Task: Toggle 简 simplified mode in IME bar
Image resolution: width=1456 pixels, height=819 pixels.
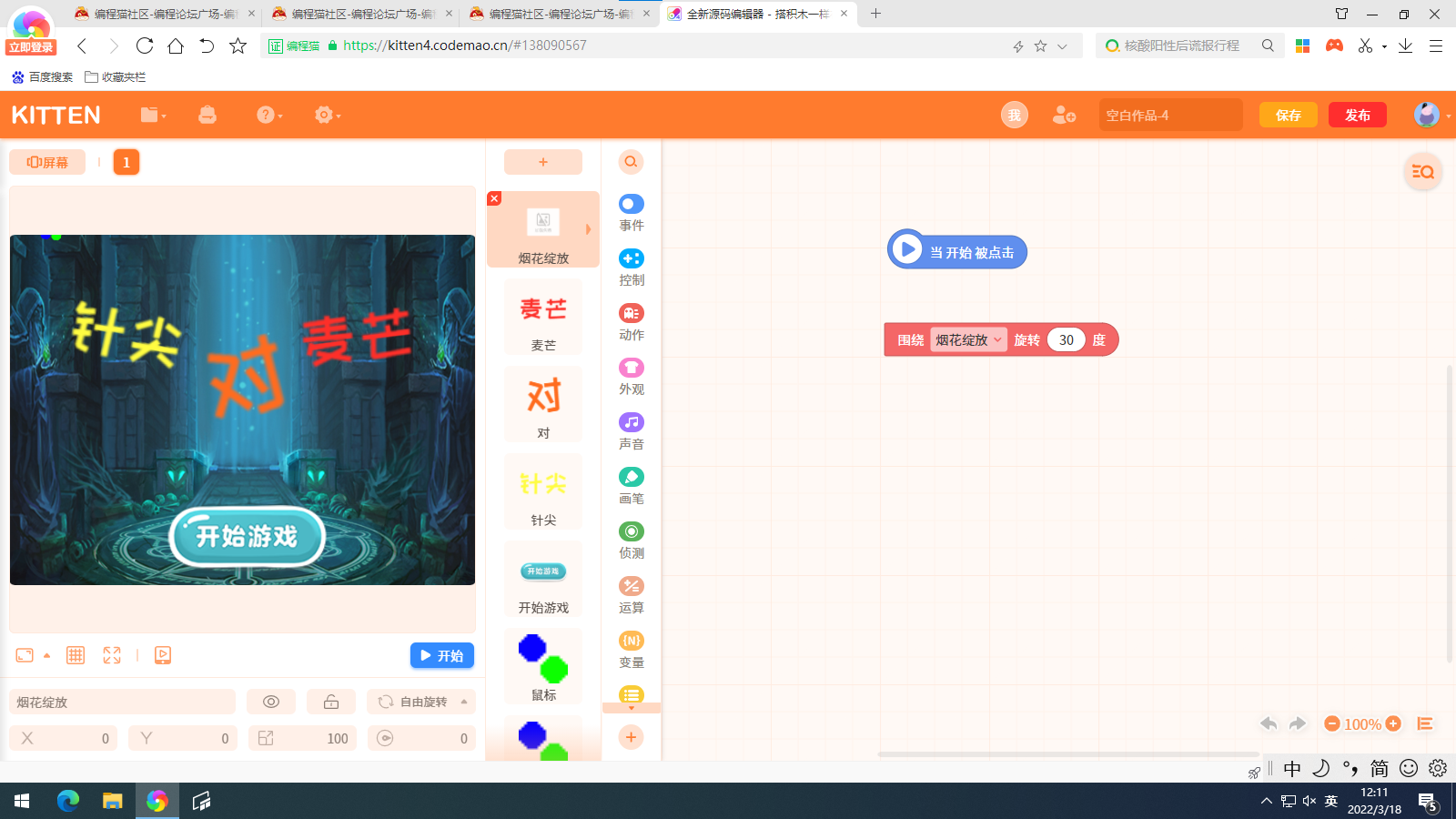Action: 1380,769
